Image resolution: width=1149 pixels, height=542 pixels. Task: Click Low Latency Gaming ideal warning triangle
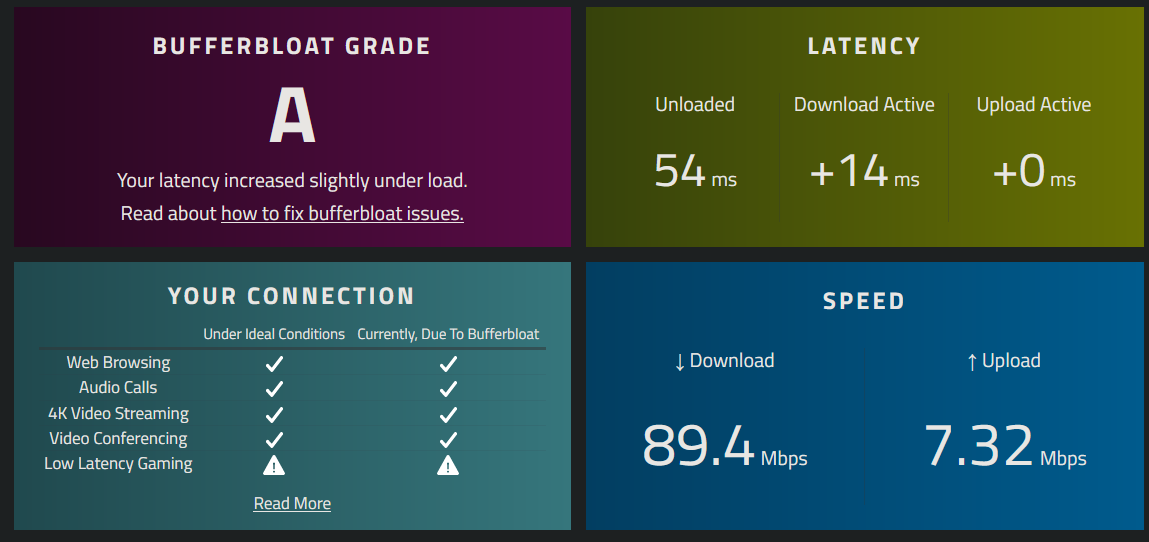[274, 465]
